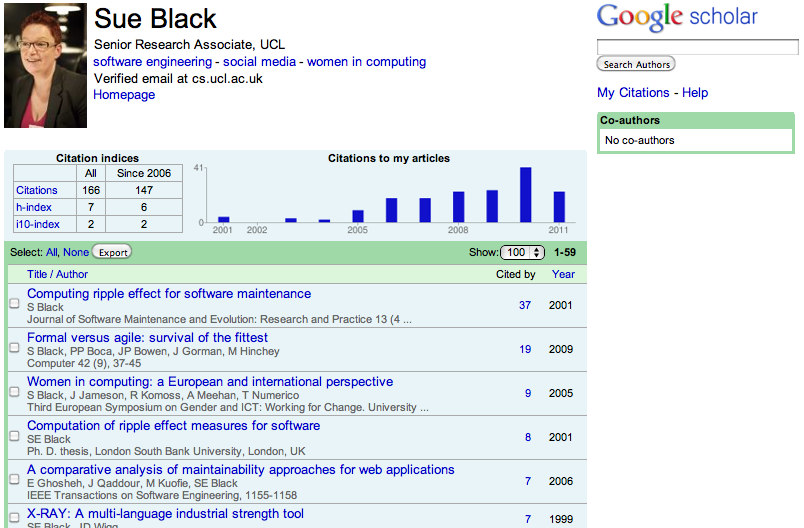Image resolution: width=804 pixels, height=528 pixels.
Task: Sort by the Title / Author header
Action: [57, 274]
